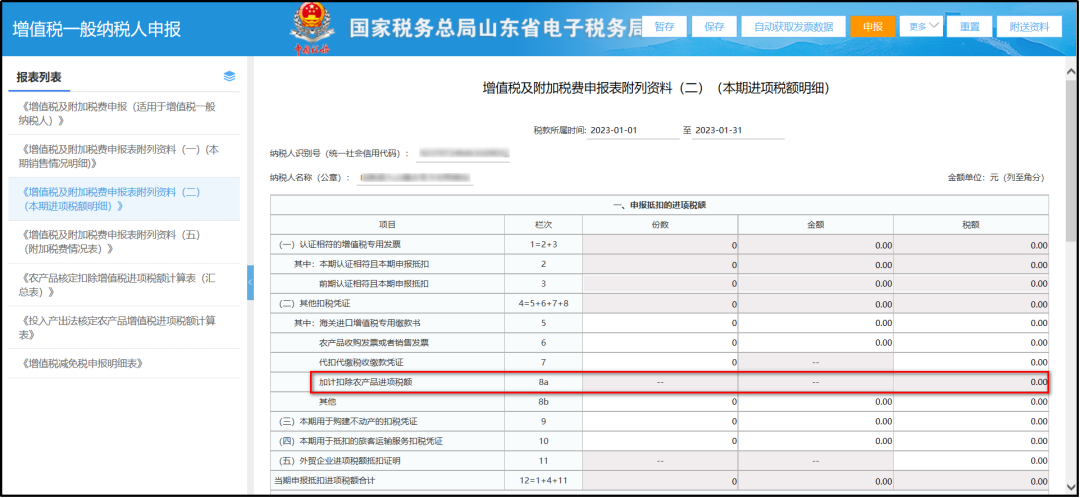Click the tax bureau emblem logo
Screen dimensions: 1080x498
pos(312,28)
